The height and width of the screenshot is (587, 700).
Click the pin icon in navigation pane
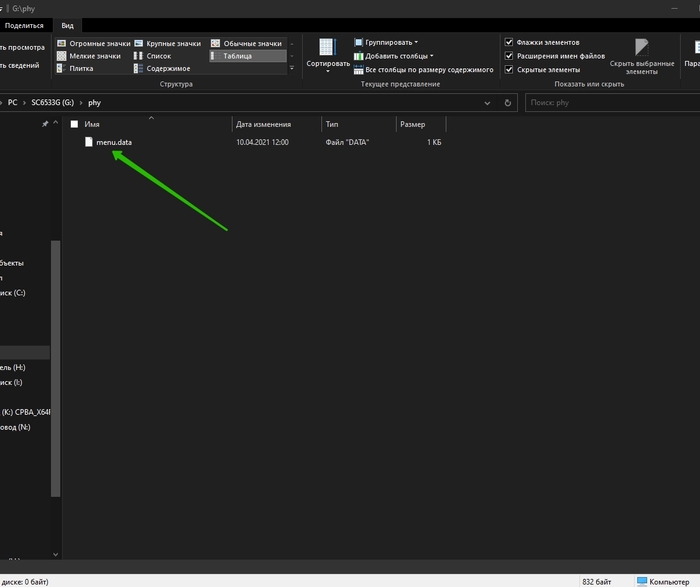coord(45,124)
